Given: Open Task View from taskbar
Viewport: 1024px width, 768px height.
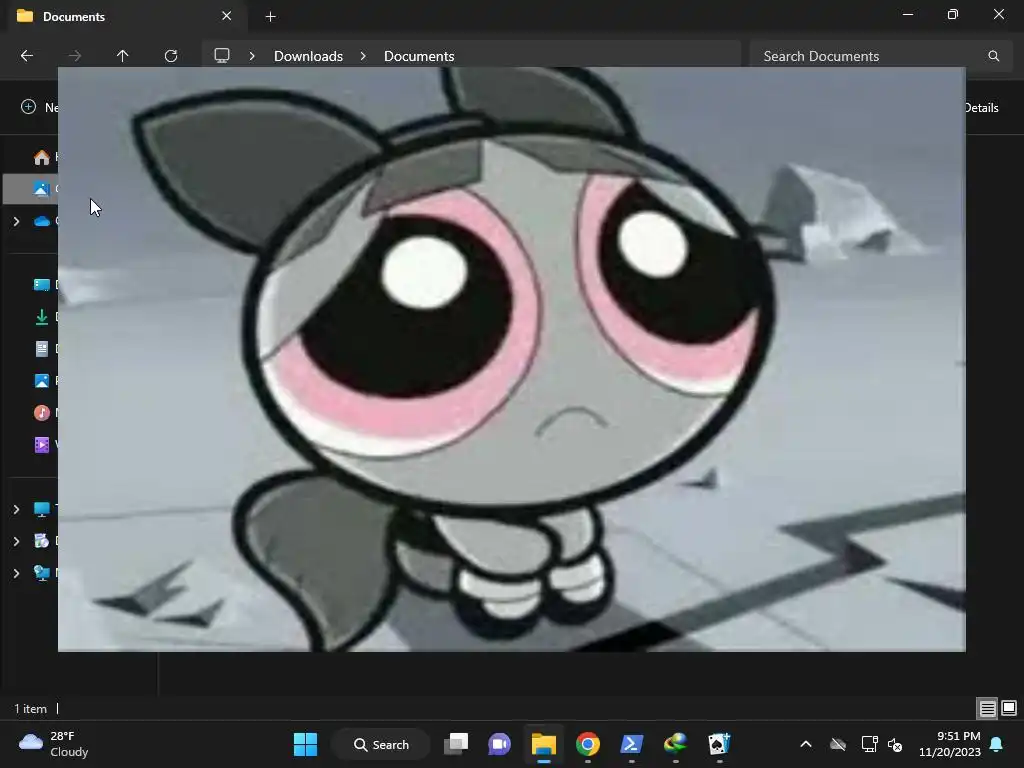Looking at the screenshot, I should [x=456, y=744].
